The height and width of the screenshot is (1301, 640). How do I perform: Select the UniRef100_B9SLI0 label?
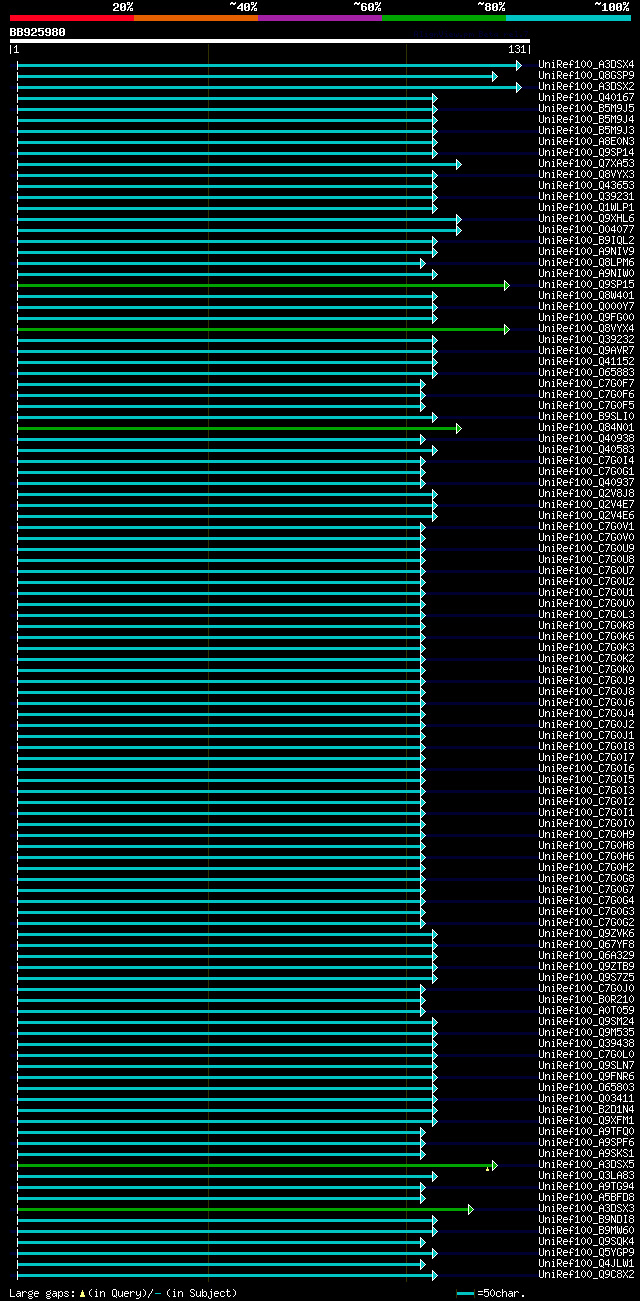point(586,417)
